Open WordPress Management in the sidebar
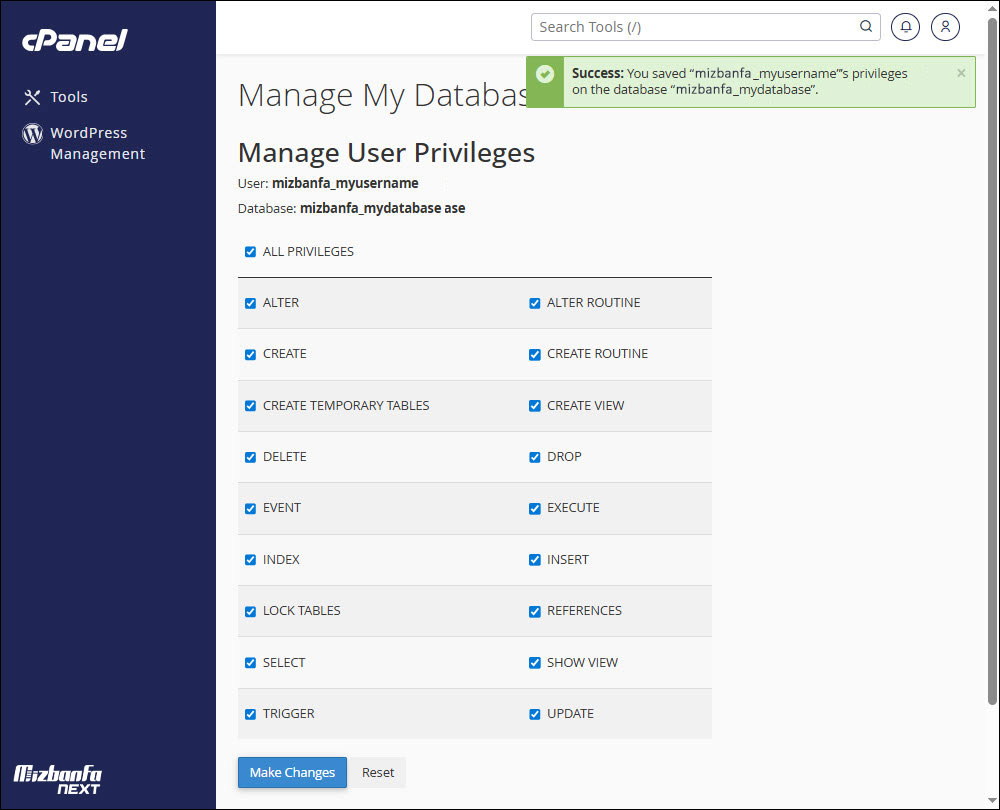 97,143
